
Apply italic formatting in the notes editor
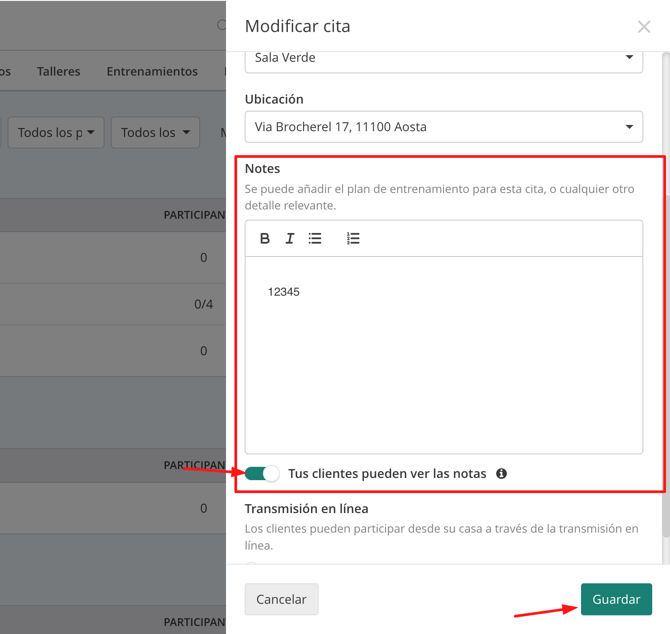click(290, 238)
